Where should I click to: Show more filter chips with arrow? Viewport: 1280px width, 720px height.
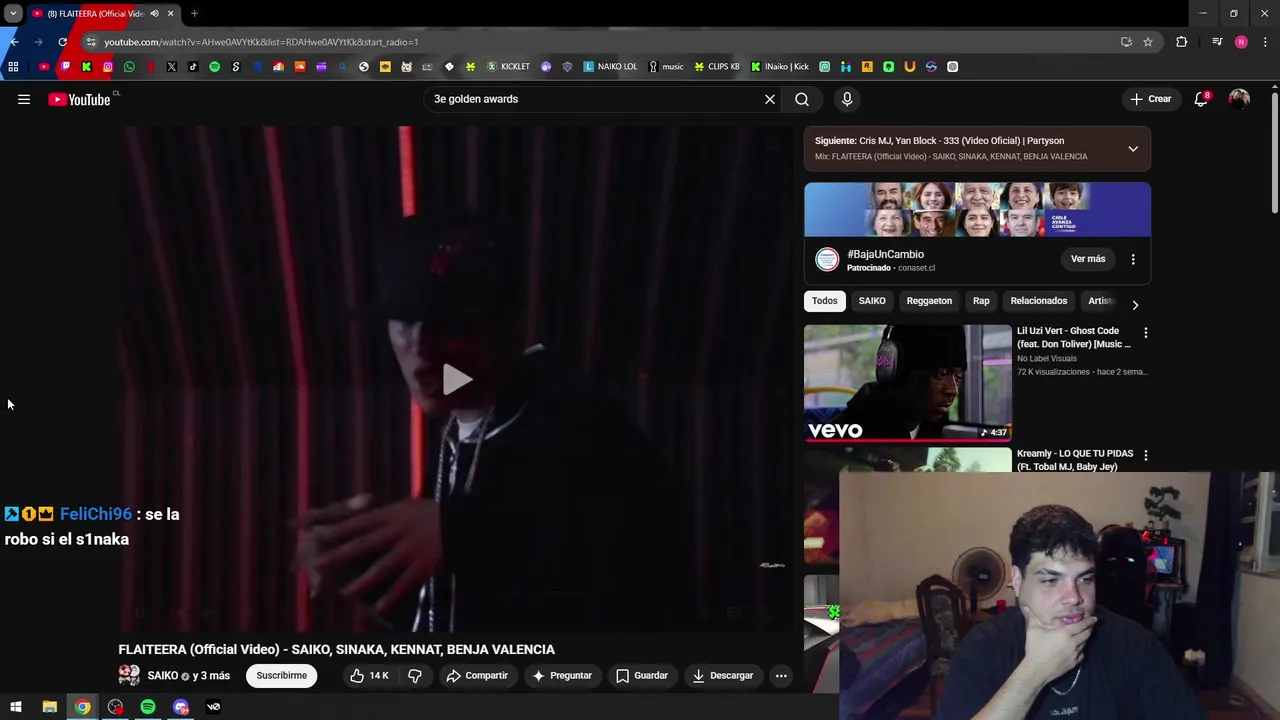click(x=1135, y=304)
